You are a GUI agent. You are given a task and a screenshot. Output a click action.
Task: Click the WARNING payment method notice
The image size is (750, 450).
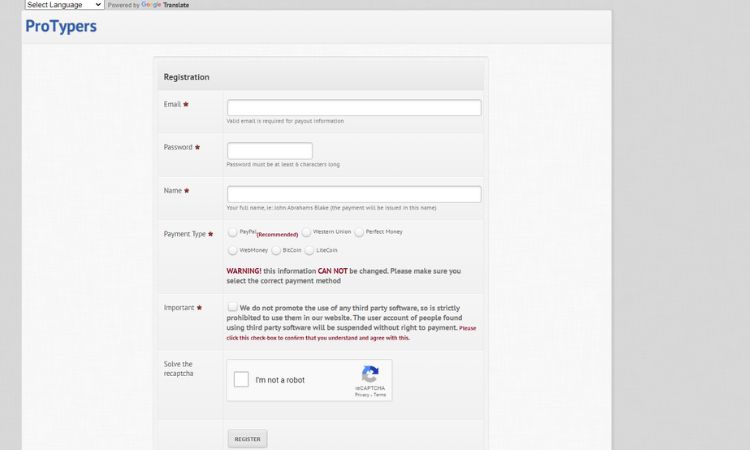click(x=344, y=276)
